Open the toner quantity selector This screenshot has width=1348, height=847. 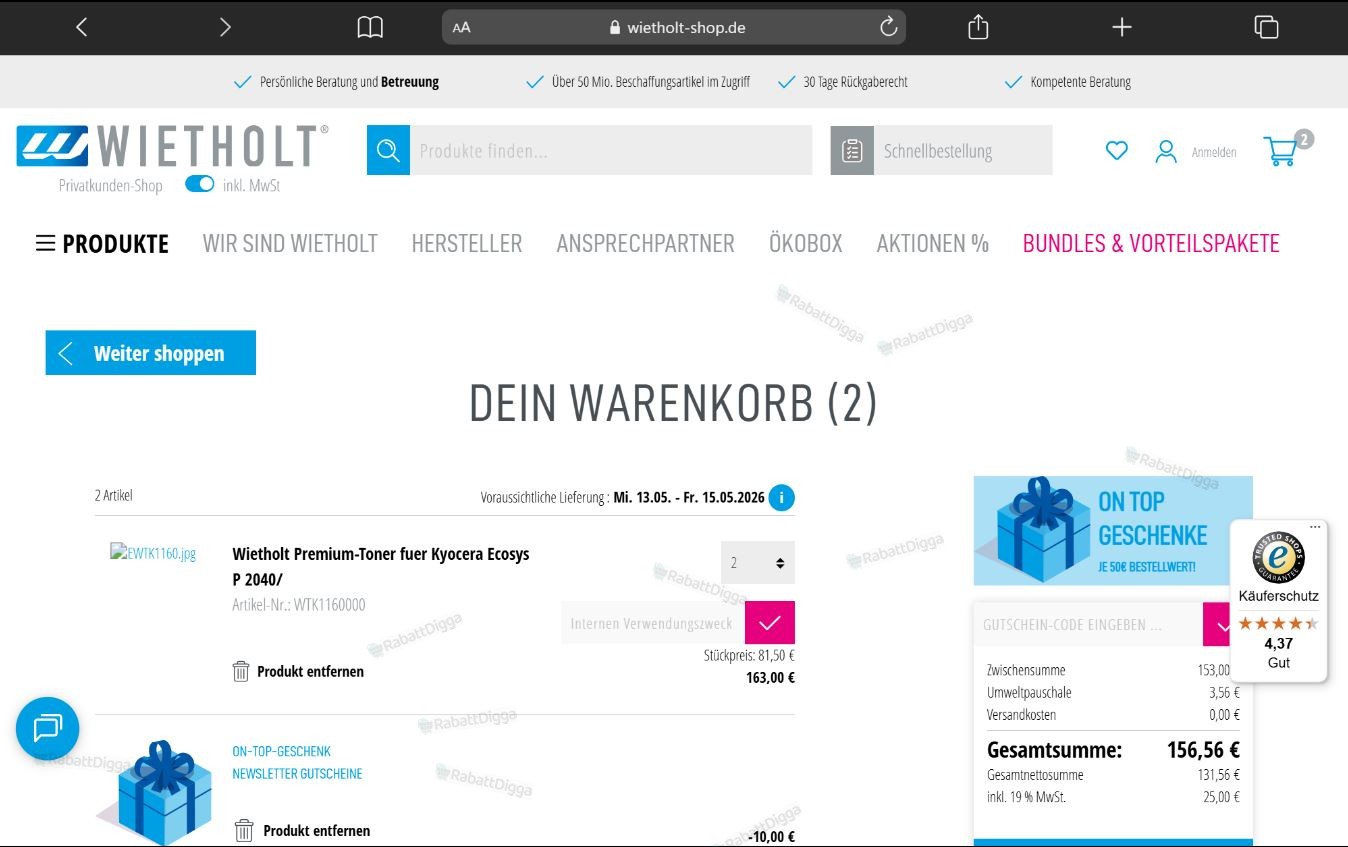pos(758,563)
